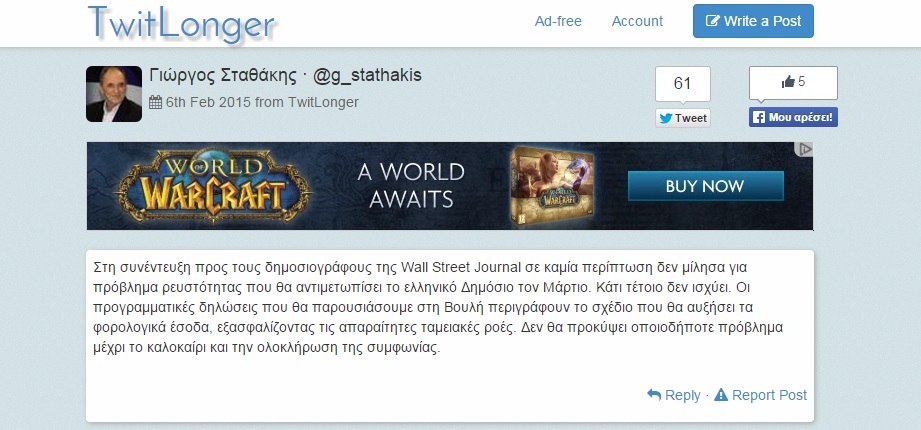
Task: Click the thumbs-up count showing 5
Action: (793, 82)
